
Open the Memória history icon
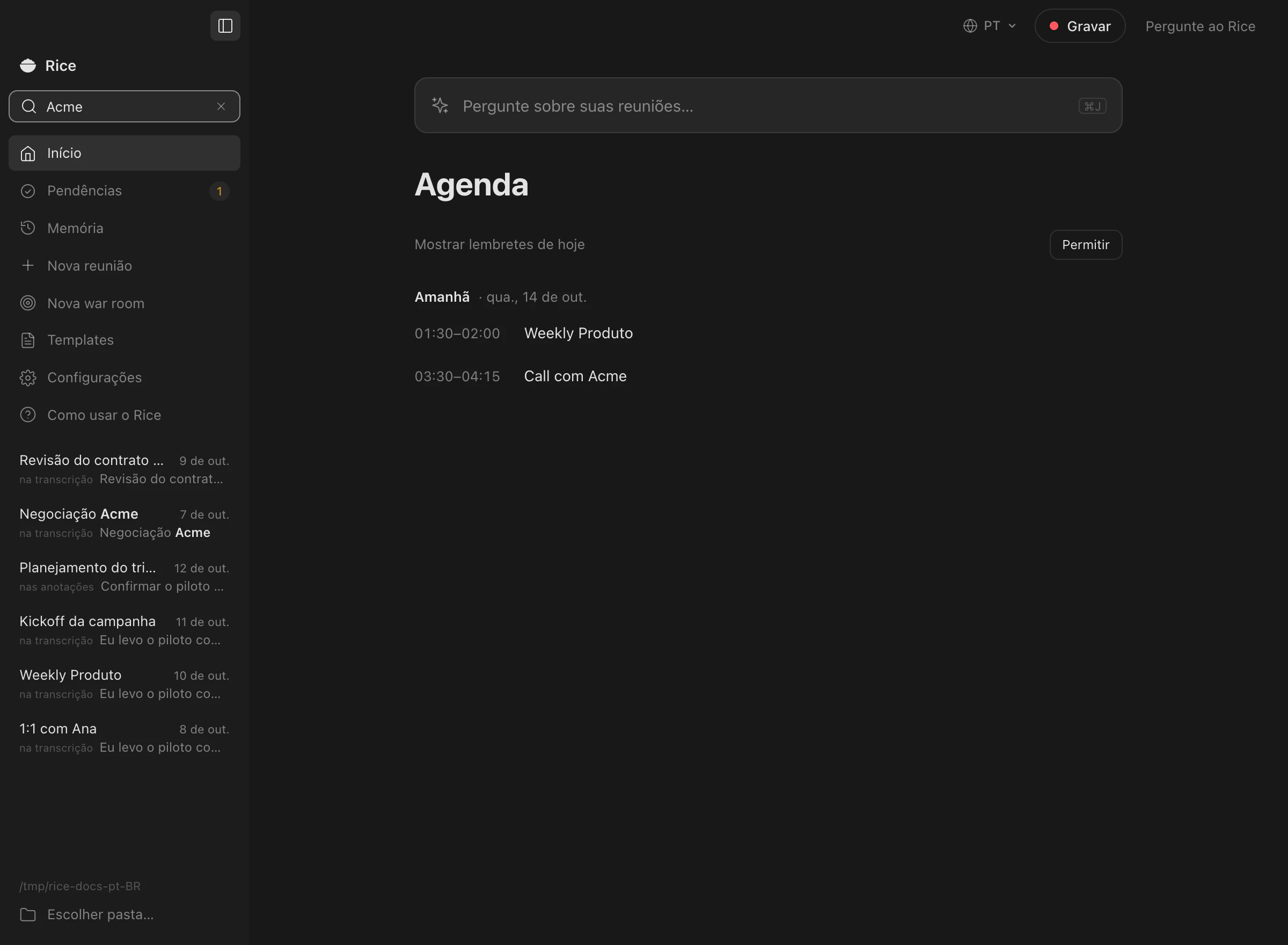tap(28, 228)
